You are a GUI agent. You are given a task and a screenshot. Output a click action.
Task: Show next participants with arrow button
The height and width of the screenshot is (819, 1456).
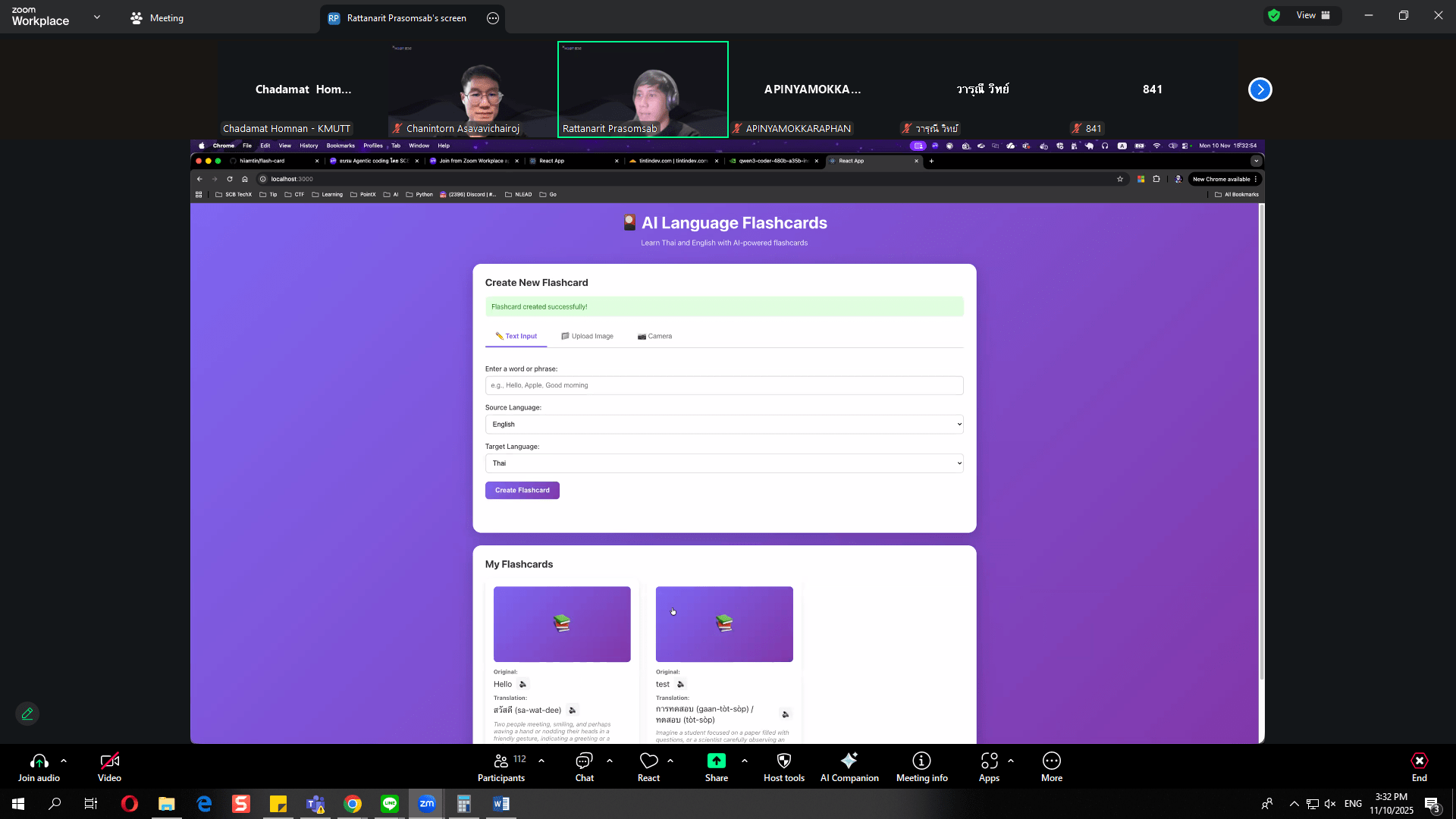pos(1260,89)
